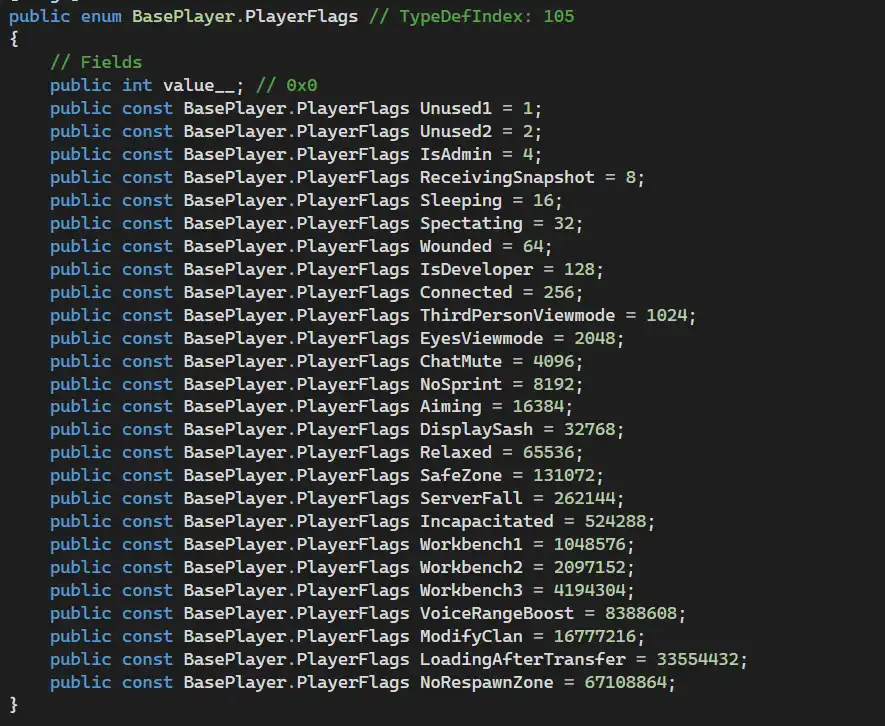Click the value 33554432
This screenshot has height=726, width=885.
[x=698, y=659]
